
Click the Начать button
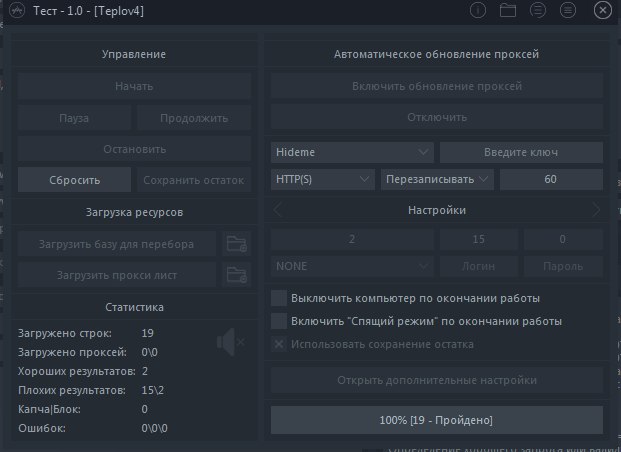point(133,86)
